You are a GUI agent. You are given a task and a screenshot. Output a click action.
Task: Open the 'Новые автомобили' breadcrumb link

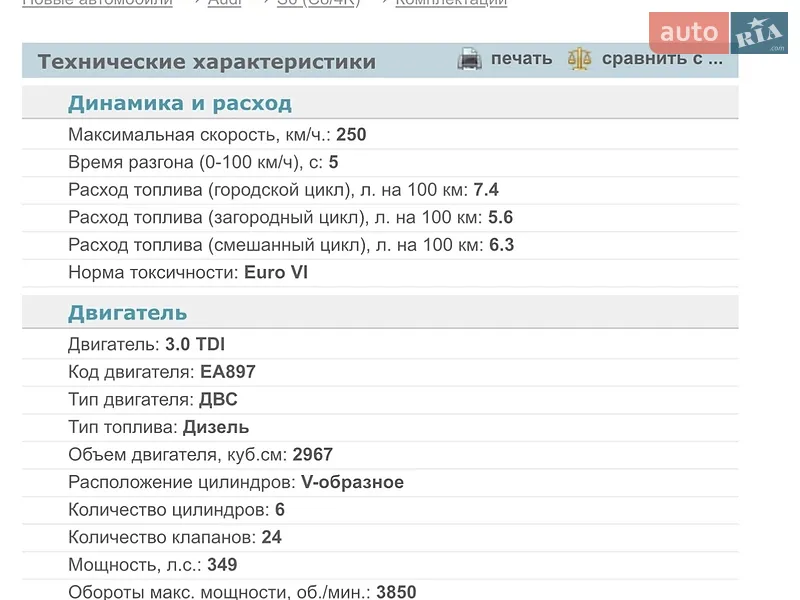(x=98, y=3)
